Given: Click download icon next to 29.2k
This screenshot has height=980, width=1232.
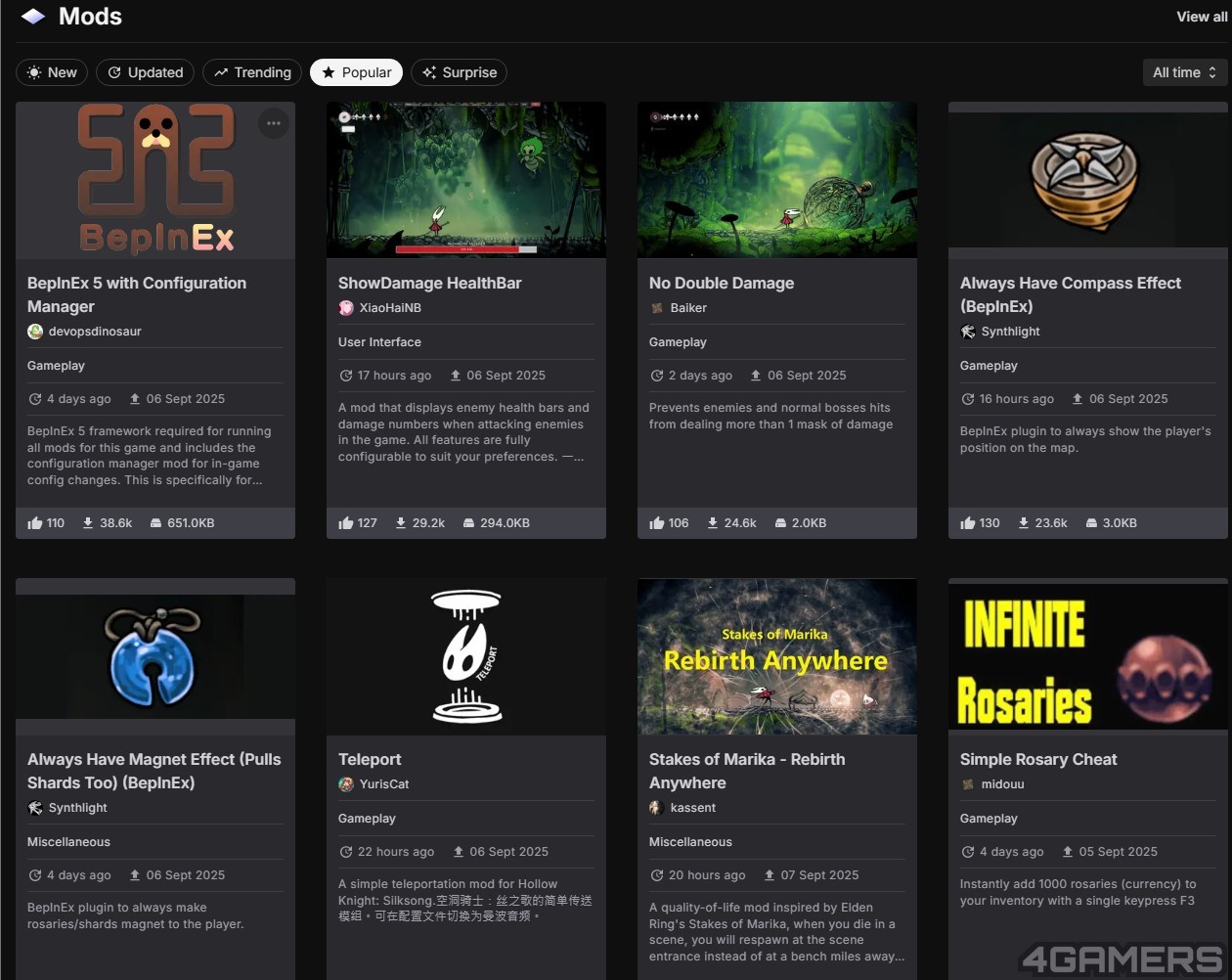Looking at the screenshot, I should (401, 523).
